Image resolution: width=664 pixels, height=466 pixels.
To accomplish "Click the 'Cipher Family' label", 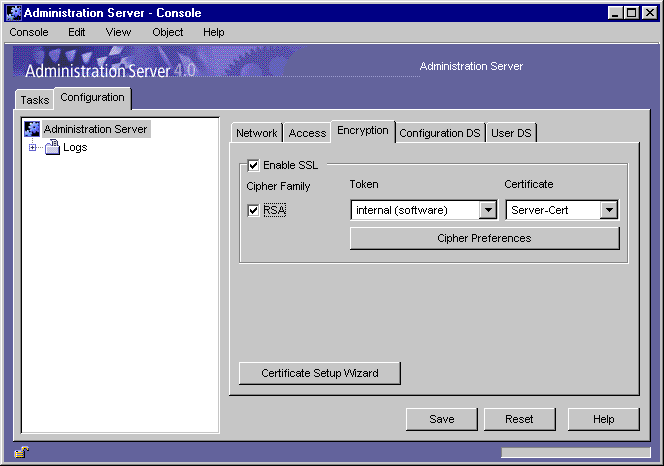I will tap(278, 186).
